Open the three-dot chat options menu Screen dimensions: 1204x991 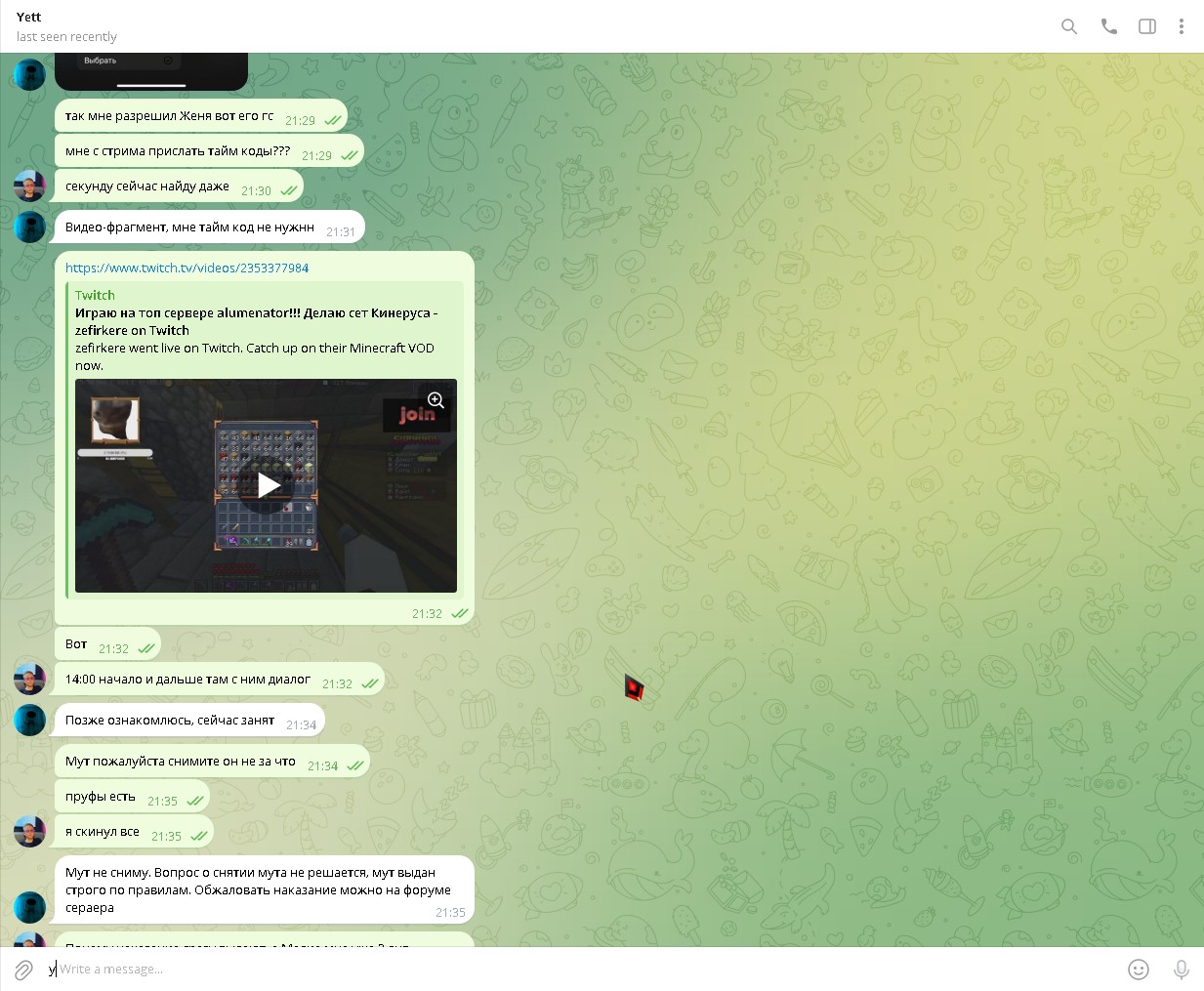[x=1181, y=26]
